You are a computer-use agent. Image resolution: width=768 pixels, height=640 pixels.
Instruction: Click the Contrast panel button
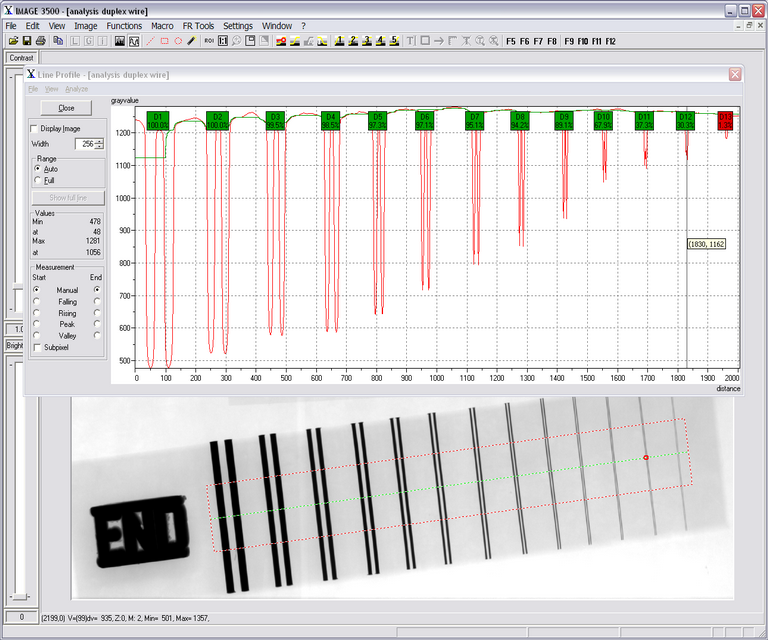21,58
